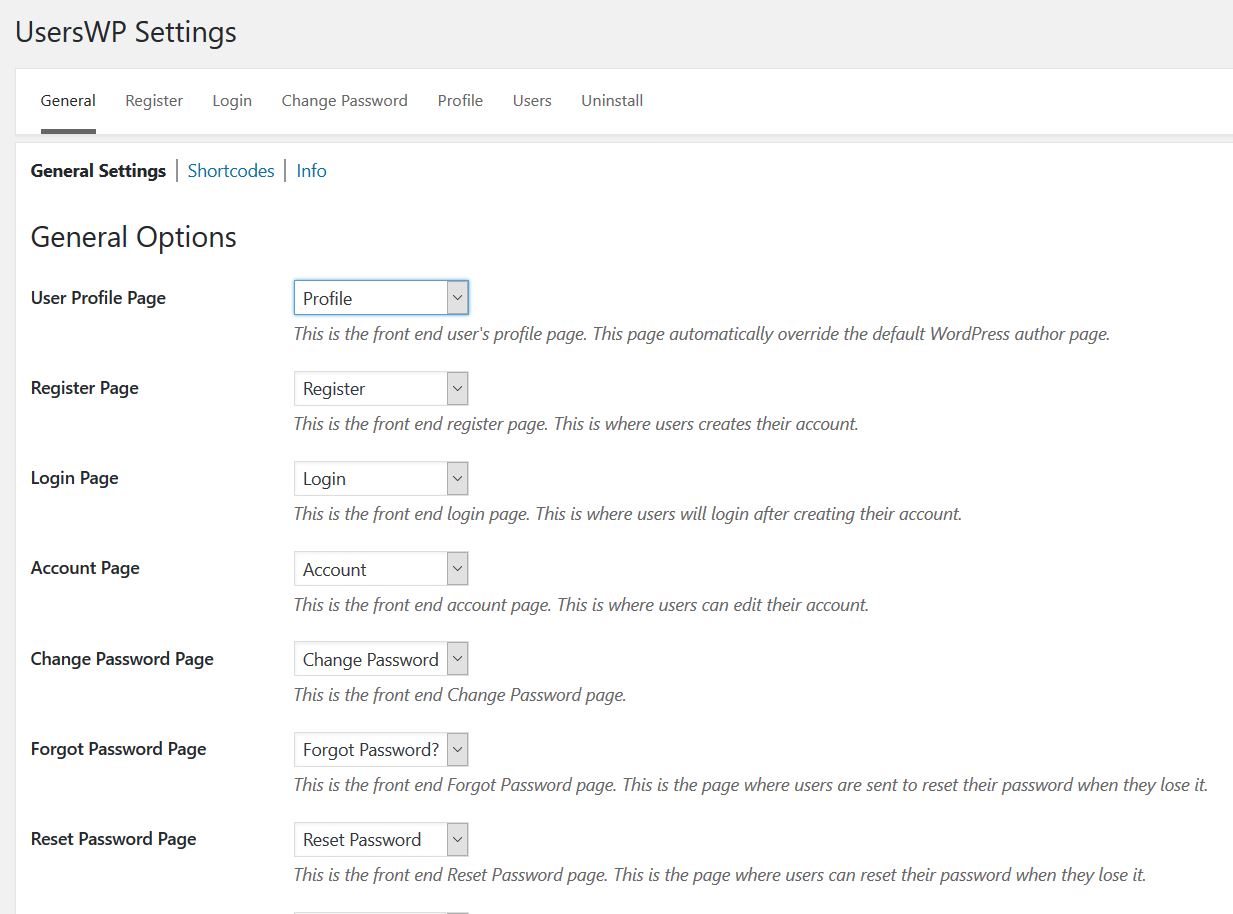Open the Shortcodes sub-section link

(231, 171)
